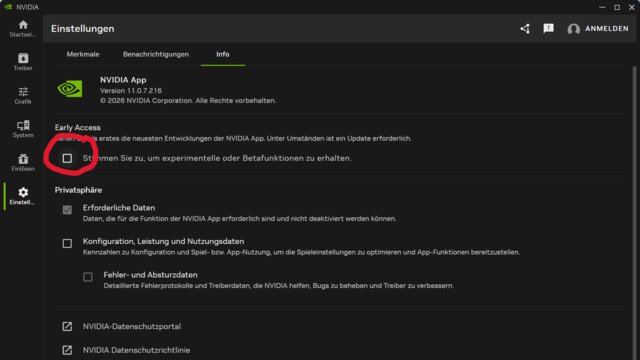Click the Erforderliche Daten checkbox

point(67,210)
